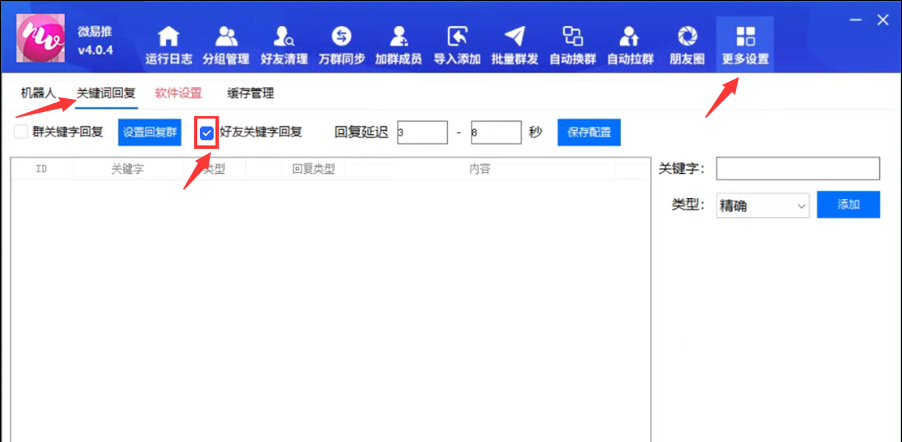
Task: Enable 群关键字回复 checkbox
Action: (21, 132)
